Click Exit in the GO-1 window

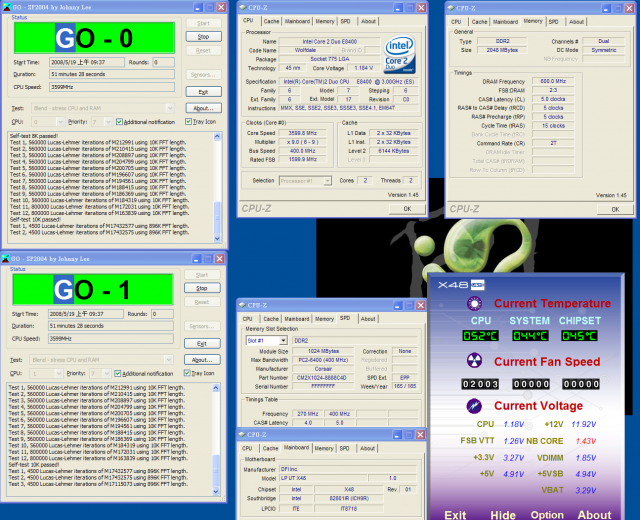(x=202, y=343)
